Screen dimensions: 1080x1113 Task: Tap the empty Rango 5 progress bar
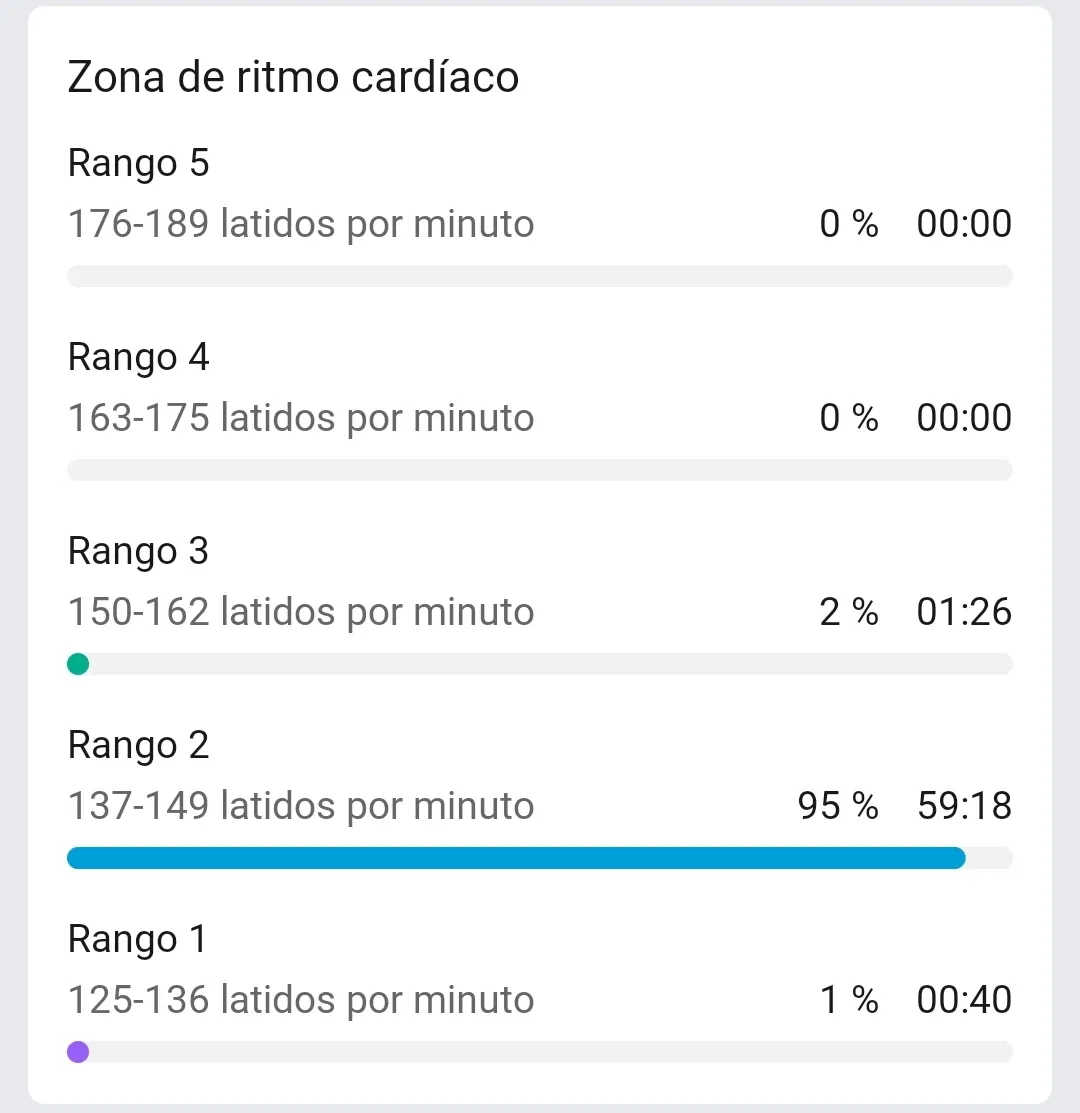pos(540,276)
